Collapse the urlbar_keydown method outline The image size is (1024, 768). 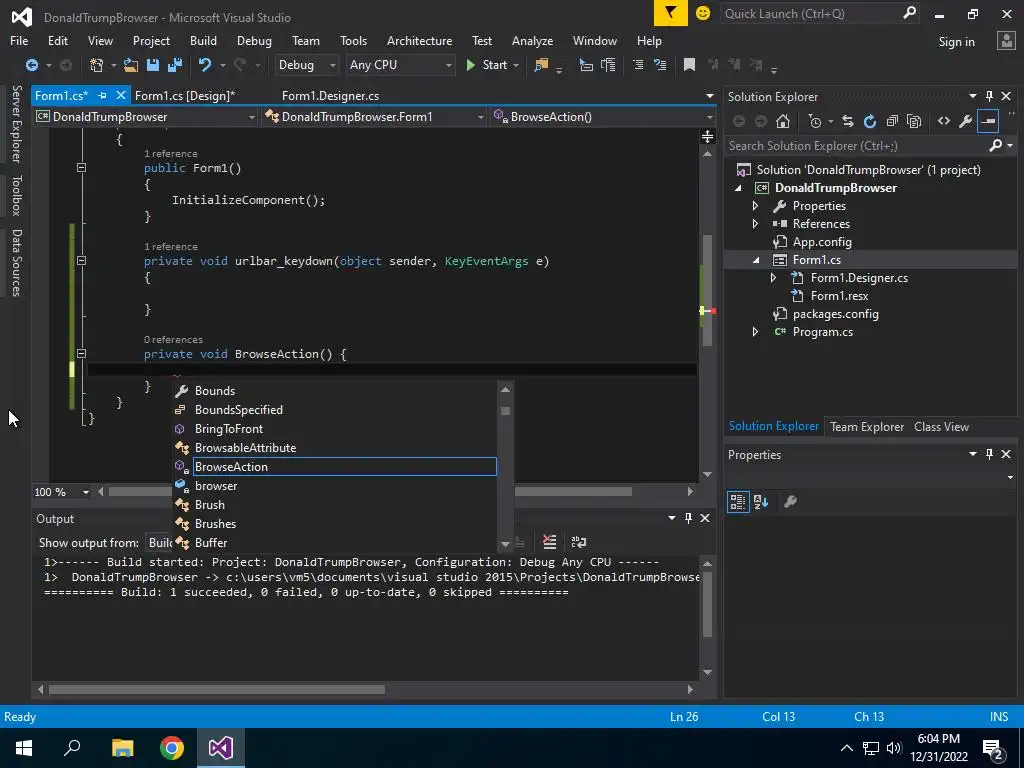81,261
